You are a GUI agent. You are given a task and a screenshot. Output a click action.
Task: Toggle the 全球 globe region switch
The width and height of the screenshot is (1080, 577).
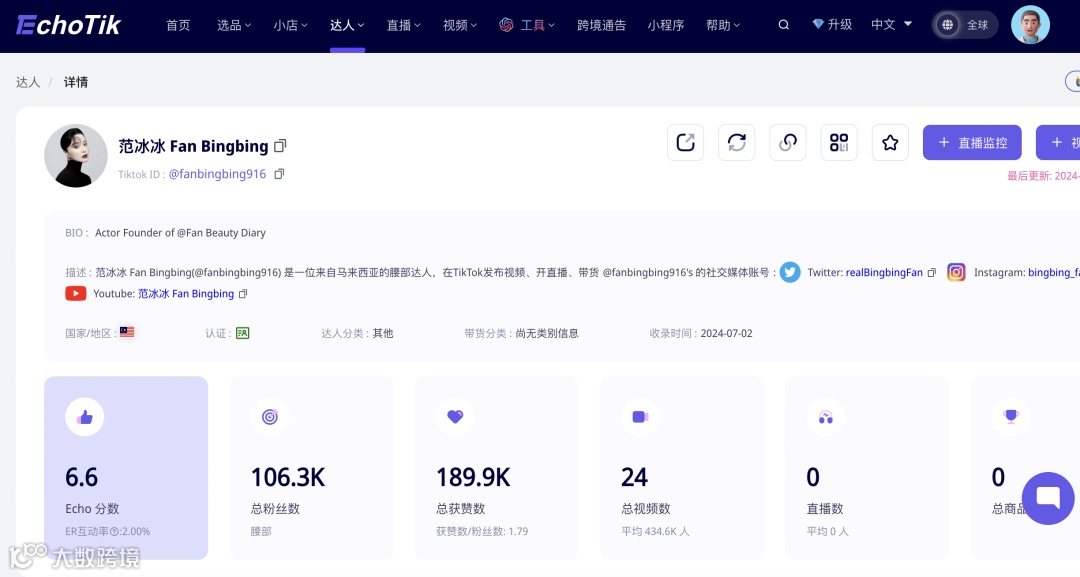[x=965, y=25]
